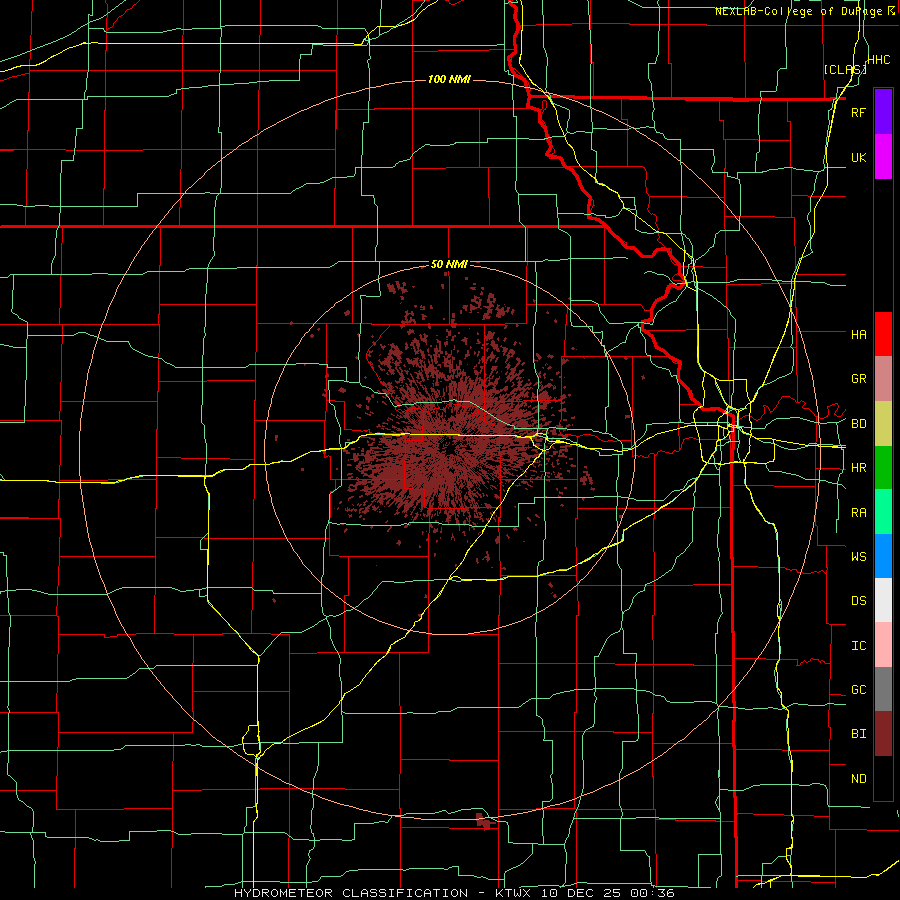Click the HR green legend swatch
This screenshot has height=900, width=900.
pyautogui.click(x=883, y=468)
